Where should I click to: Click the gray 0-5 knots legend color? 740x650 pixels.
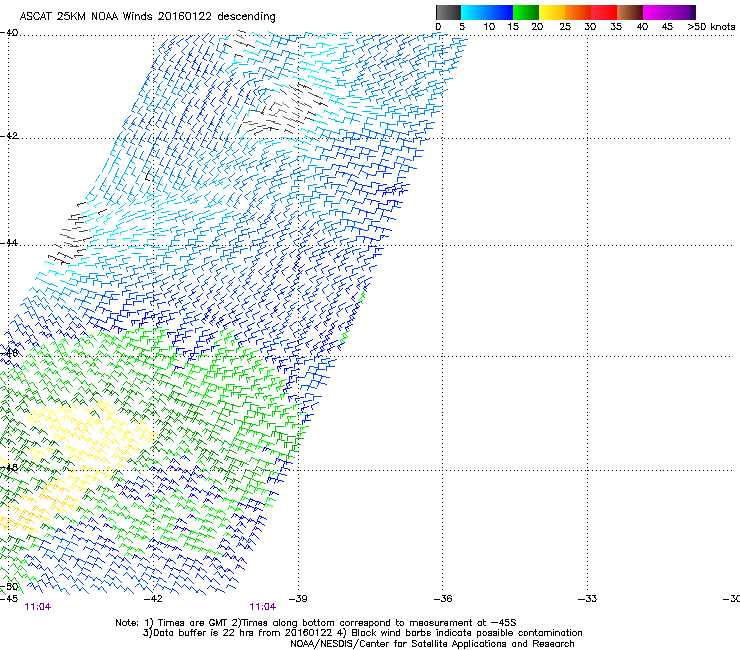[448, 12]
